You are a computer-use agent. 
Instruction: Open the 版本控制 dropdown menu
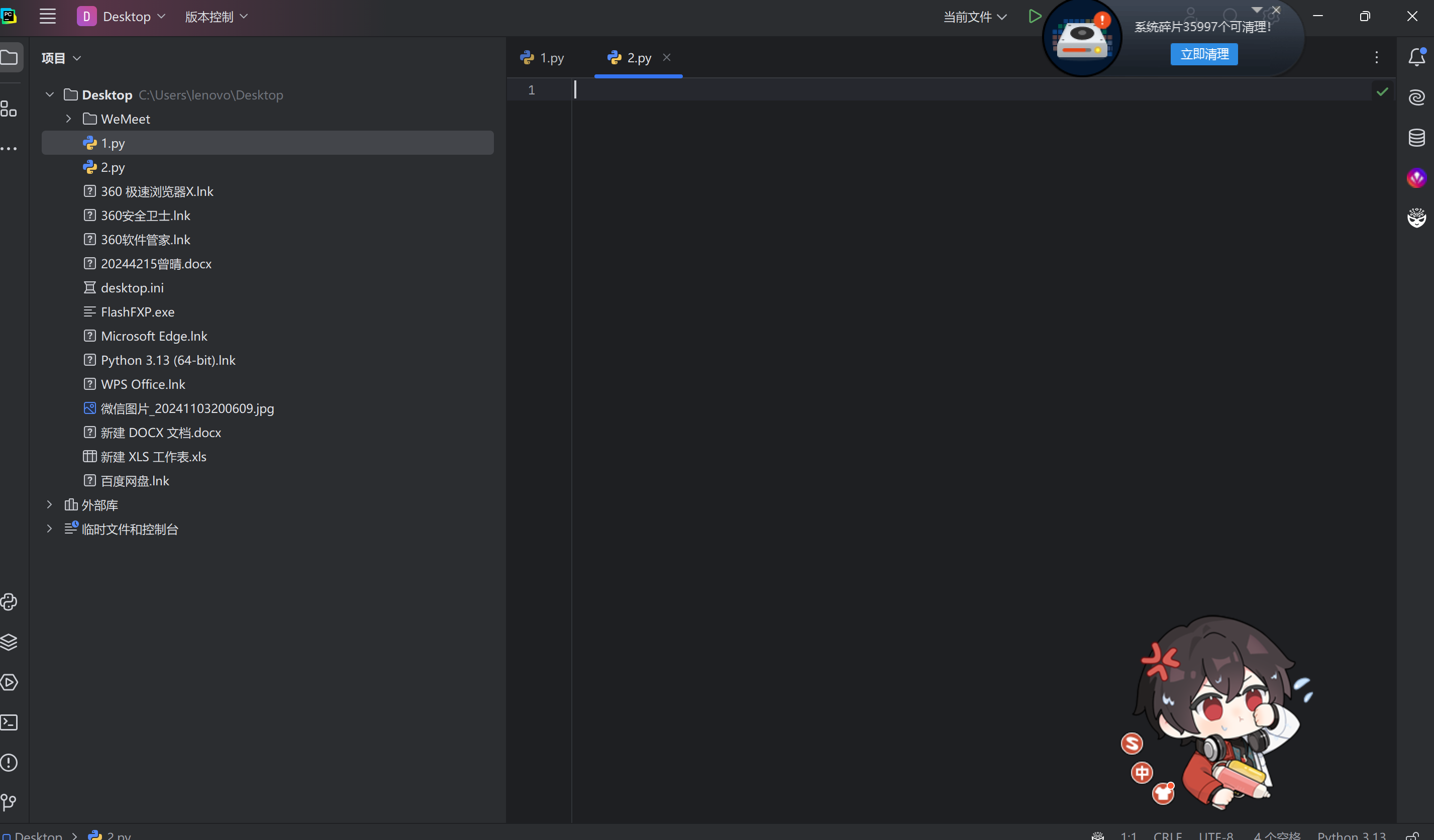pos(216,17)
